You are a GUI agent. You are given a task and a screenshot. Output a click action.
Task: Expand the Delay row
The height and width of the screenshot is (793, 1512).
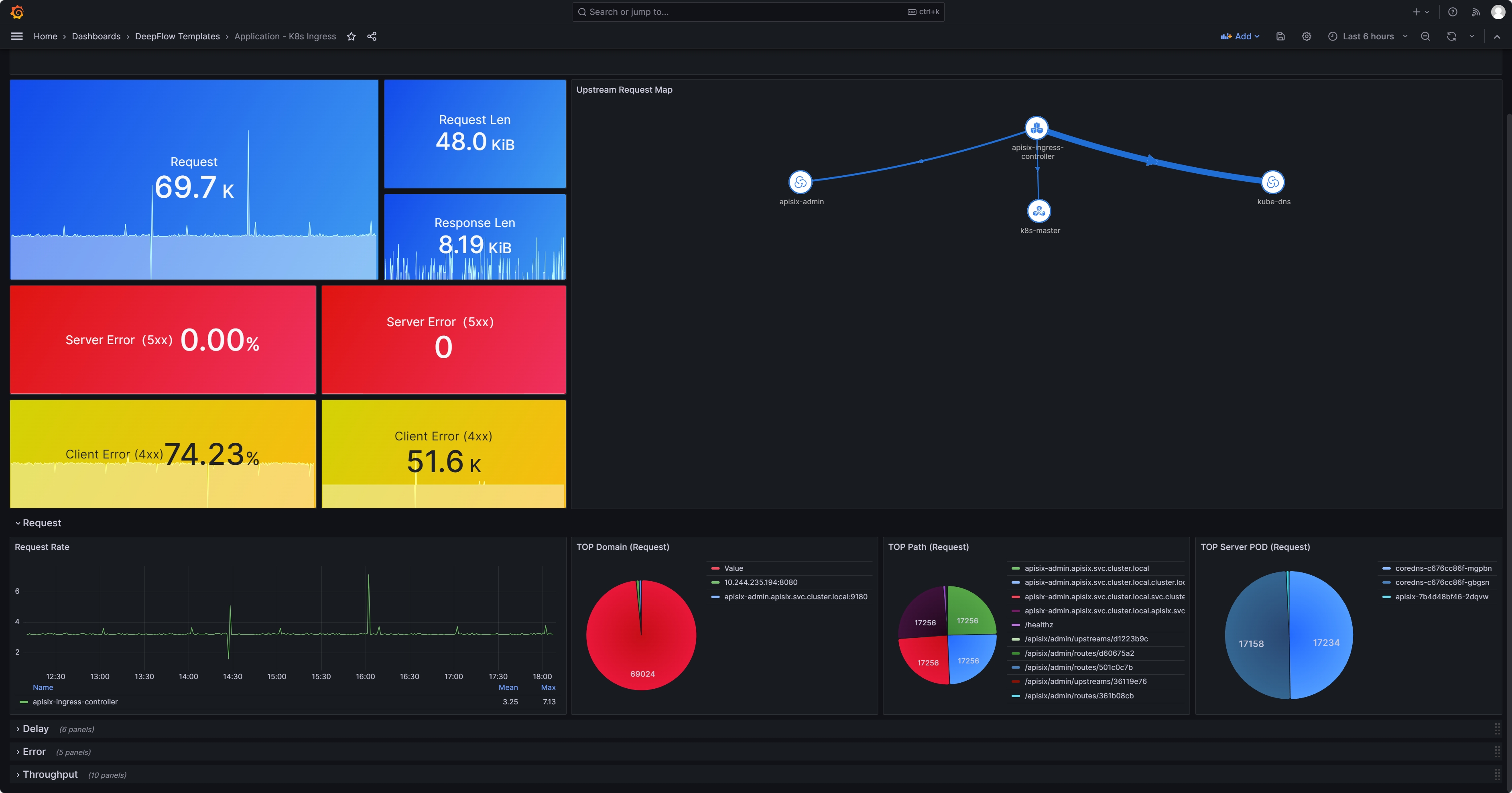coord(35,728)
